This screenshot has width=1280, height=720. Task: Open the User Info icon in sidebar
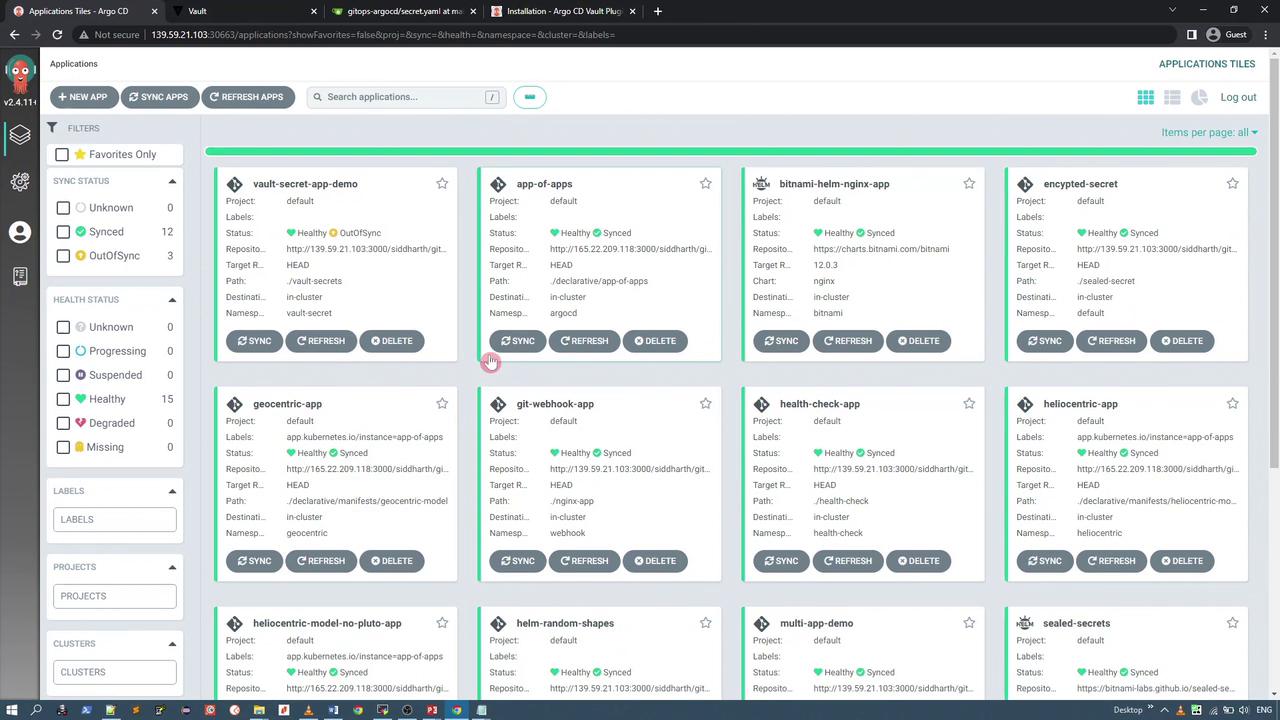pyautogui.click(x=20, y=232)
